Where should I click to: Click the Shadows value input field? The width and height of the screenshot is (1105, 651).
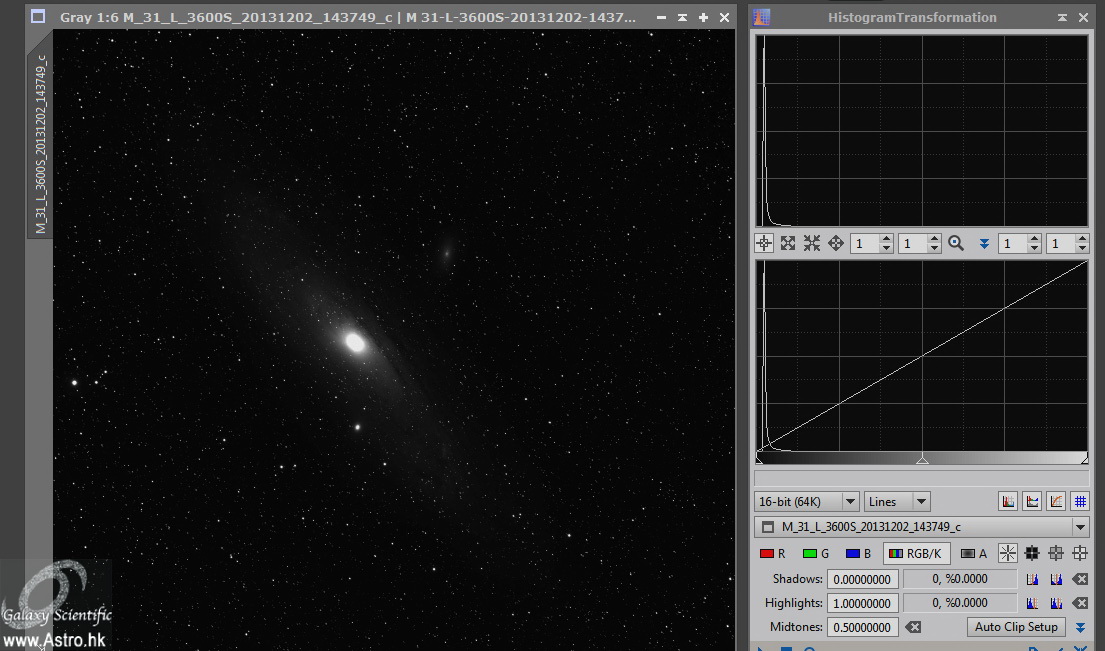point(862,579)
